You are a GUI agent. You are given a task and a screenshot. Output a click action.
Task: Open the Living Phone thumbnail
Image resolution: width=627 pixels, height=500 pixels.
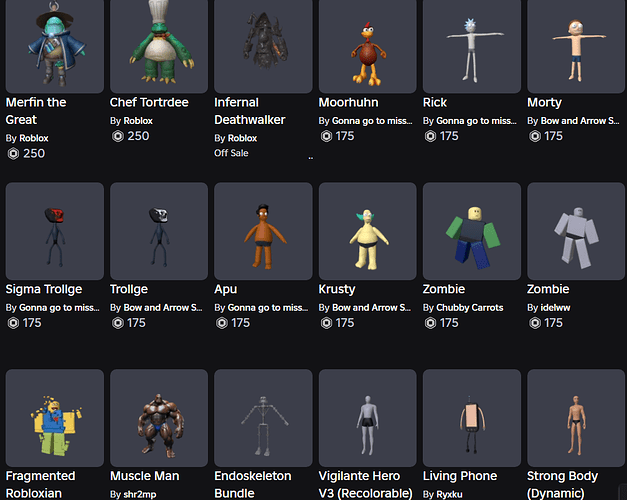(x=472, y=418)
